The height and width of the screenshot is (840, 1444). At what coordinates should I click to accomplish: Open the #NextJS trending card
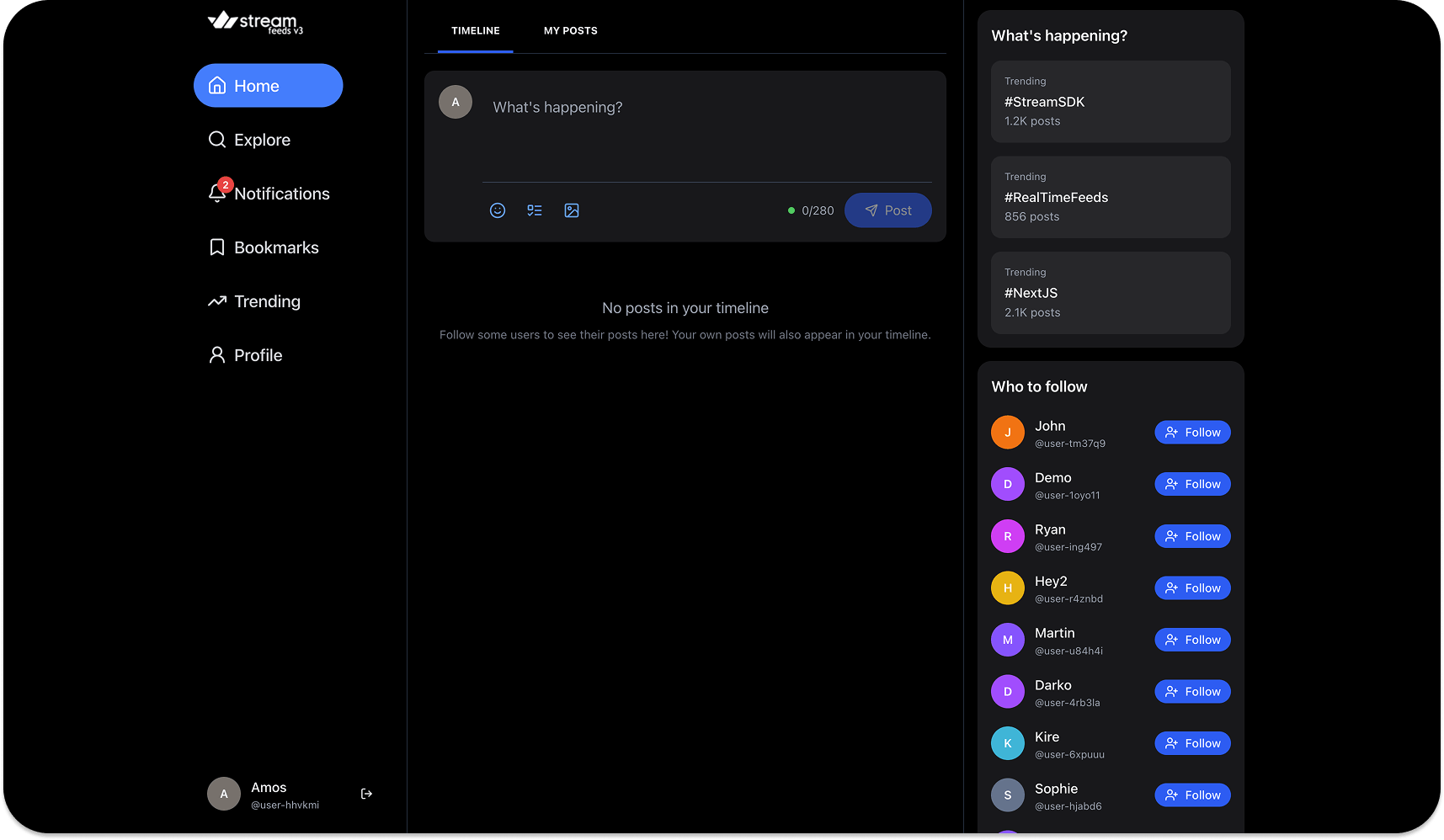point(1111,293)
